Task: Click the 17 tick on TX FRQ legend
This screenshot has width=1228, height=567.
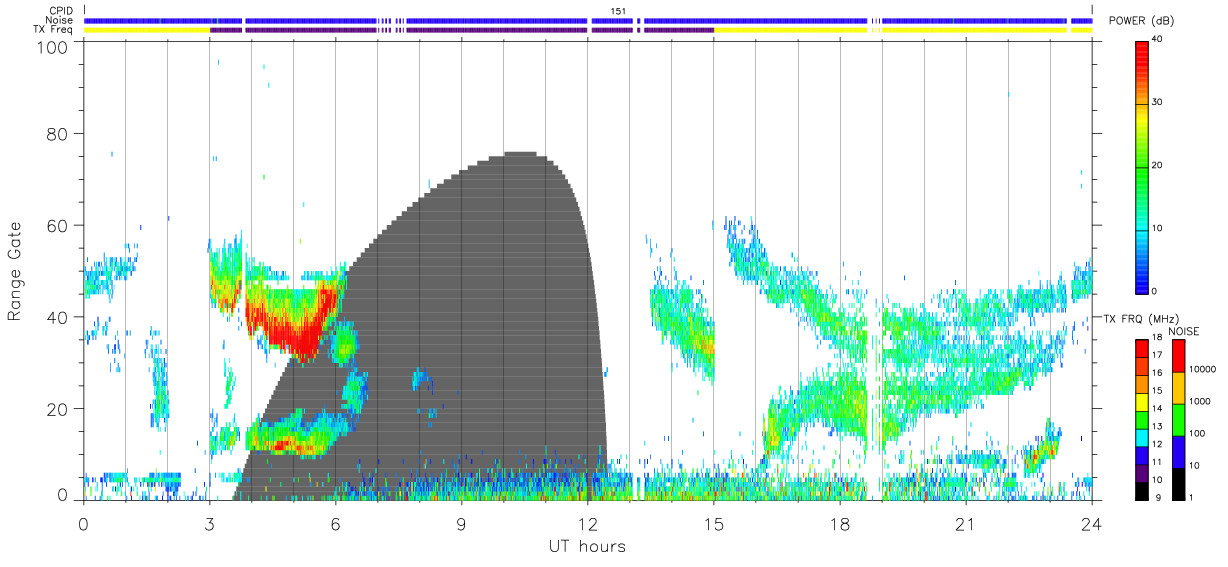Action: [x=1157, y=355]
